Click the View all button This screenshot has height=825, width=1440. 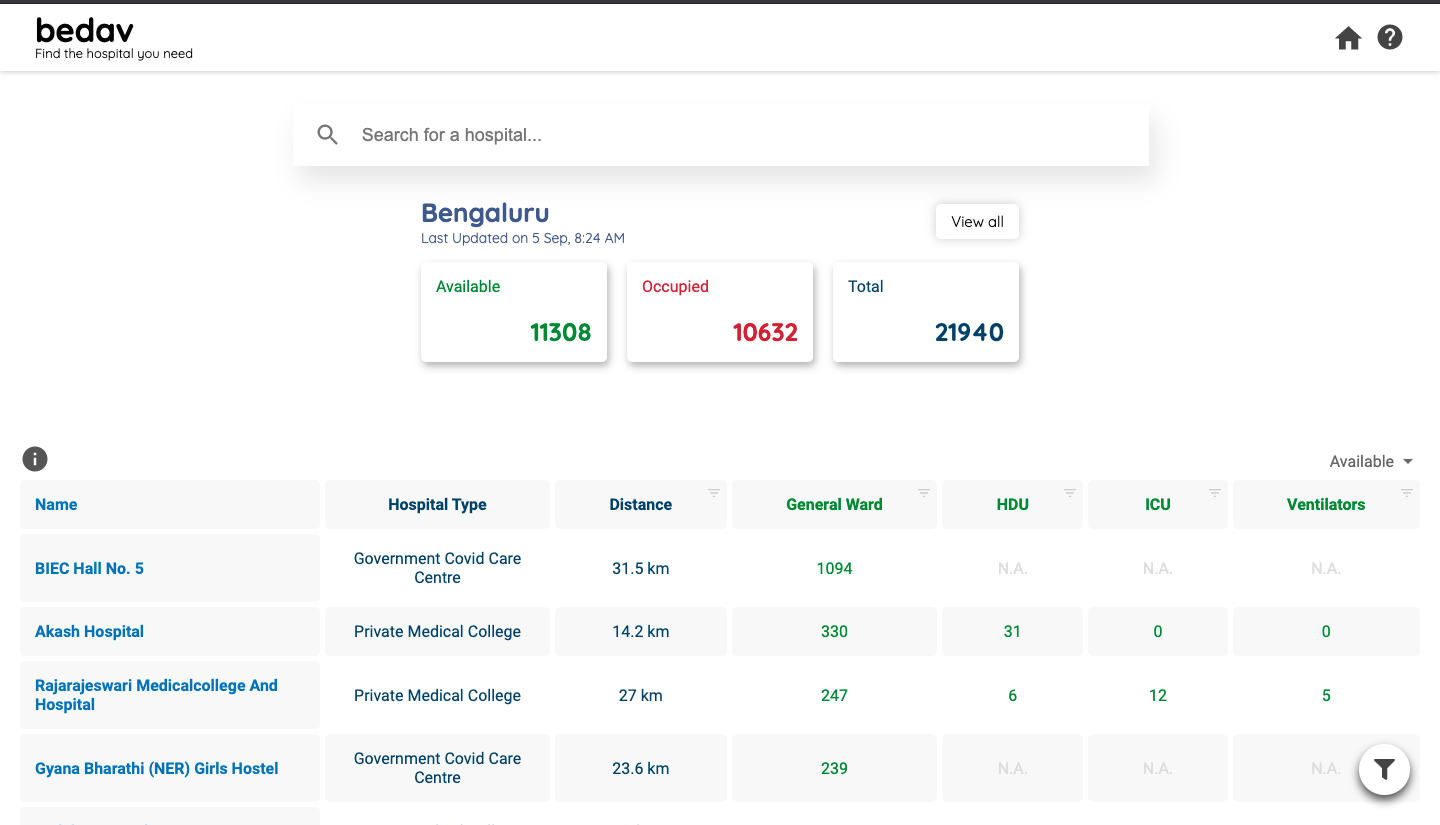pos(977,222)
